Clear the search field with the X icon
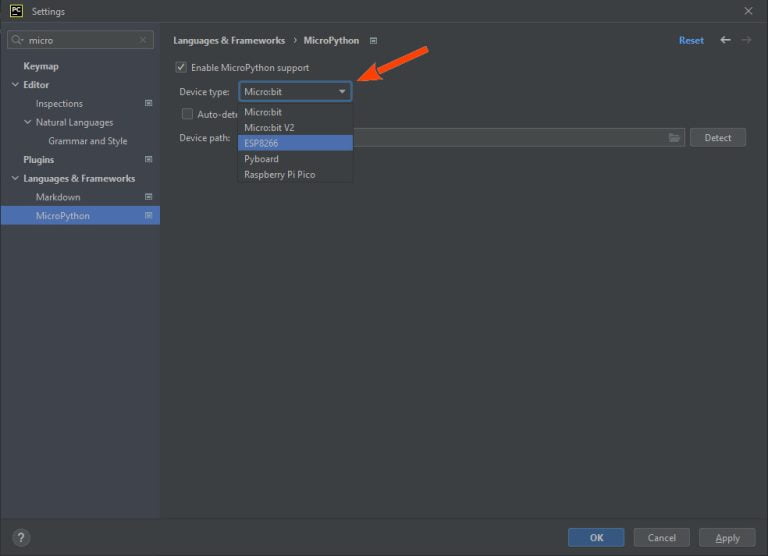The image size is (768, 556). point(144,41)
